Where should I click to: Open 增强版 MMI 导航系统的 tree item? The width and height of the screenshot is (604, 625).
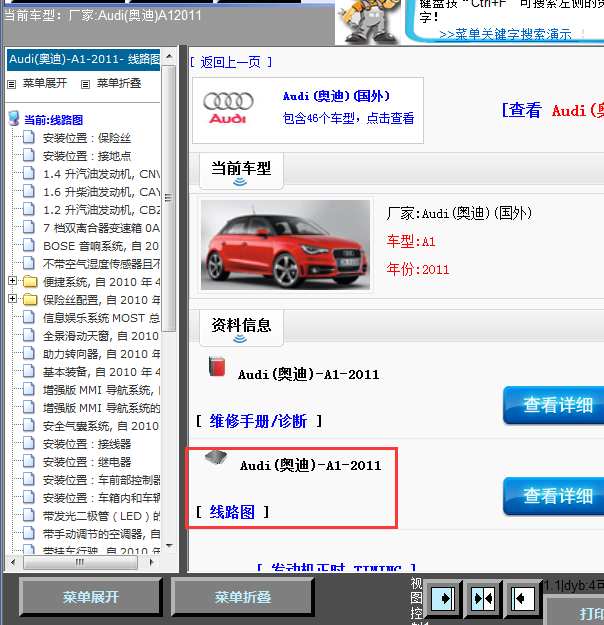[102, 407]
